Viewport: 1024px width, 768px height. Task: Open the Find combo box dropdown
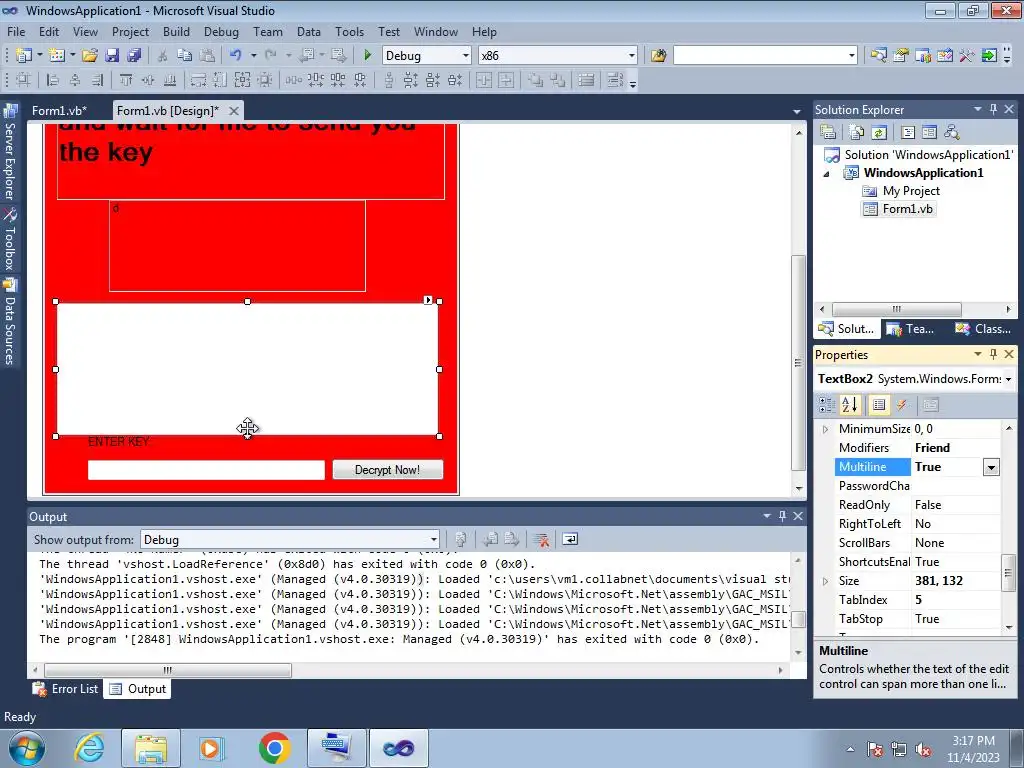[852, 56]
